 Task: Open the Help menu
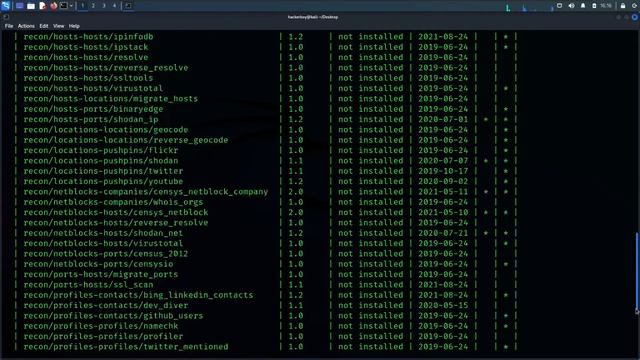coord(74,26)
